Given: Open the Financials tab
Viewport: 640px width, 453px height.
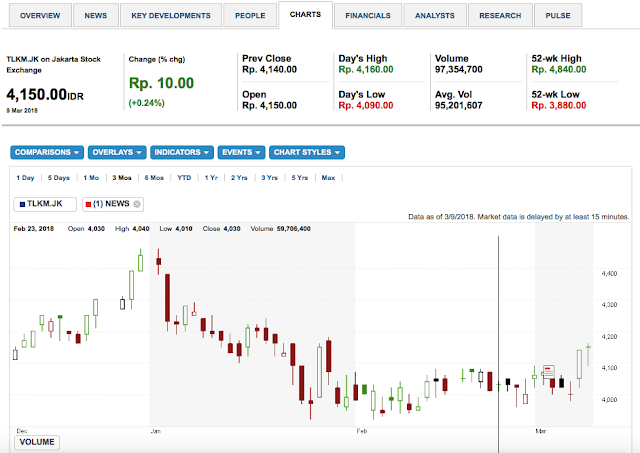Looking at the screenshot, I should (x=368, y=16).
